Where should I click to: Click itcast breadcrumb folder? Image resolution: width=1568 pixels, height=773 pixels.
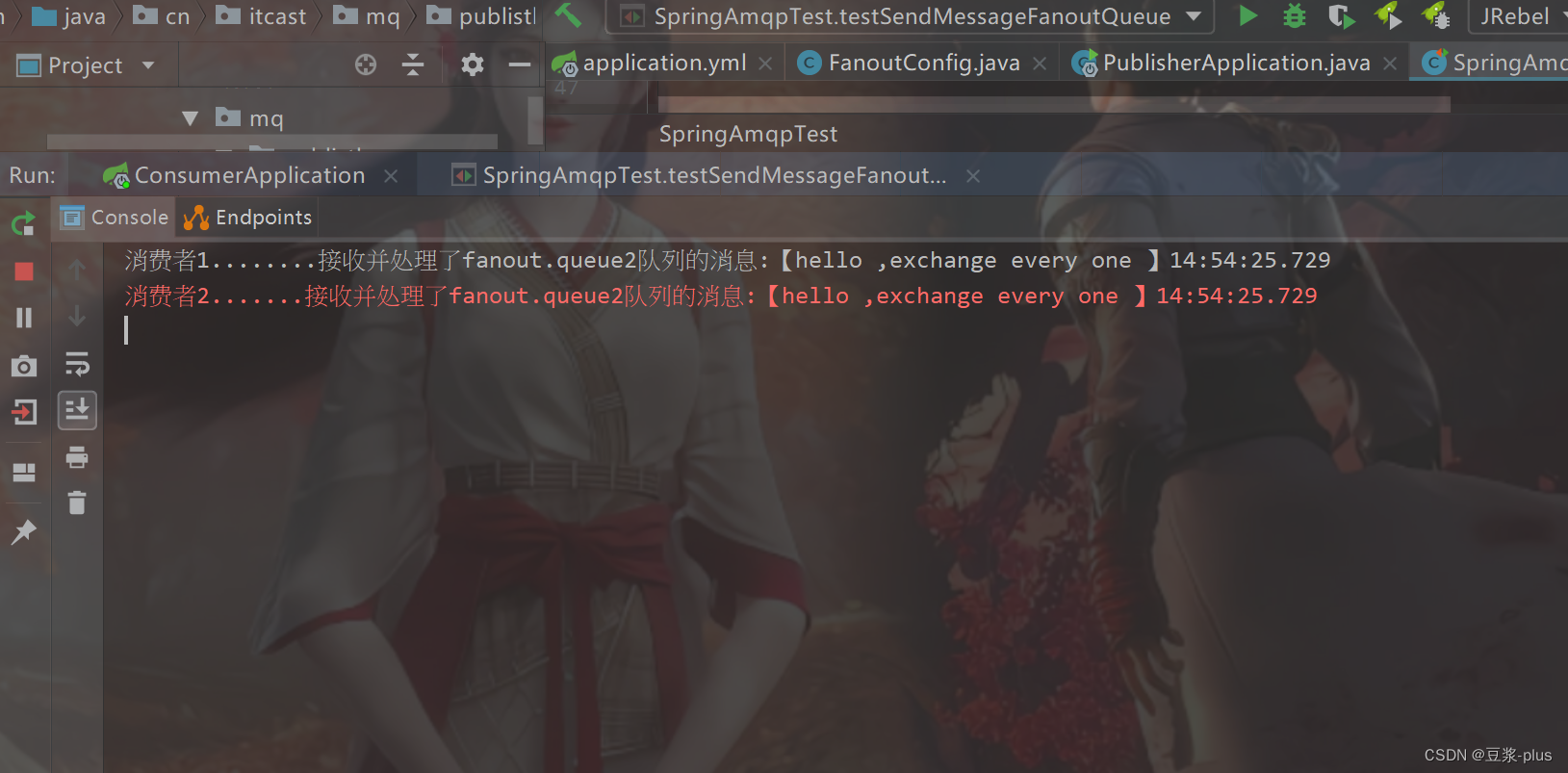point(262,16)
